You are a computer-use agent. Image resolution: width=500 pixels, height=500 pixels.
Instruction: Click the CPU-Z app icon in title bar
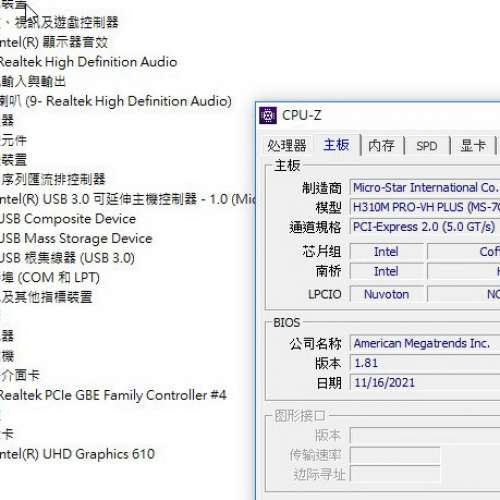pyautogui.click(x=268, y=115)
